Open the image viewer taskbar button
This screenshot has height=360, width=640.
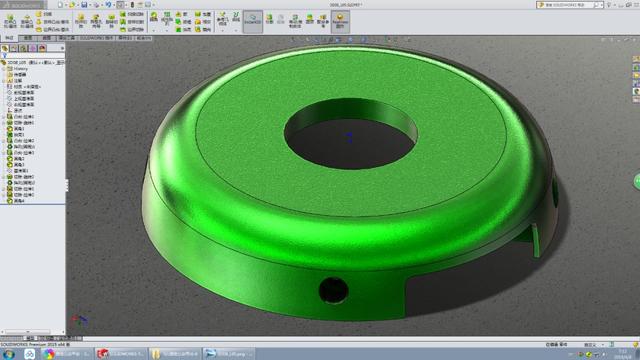pyautogui.click(x=229, y=353)
